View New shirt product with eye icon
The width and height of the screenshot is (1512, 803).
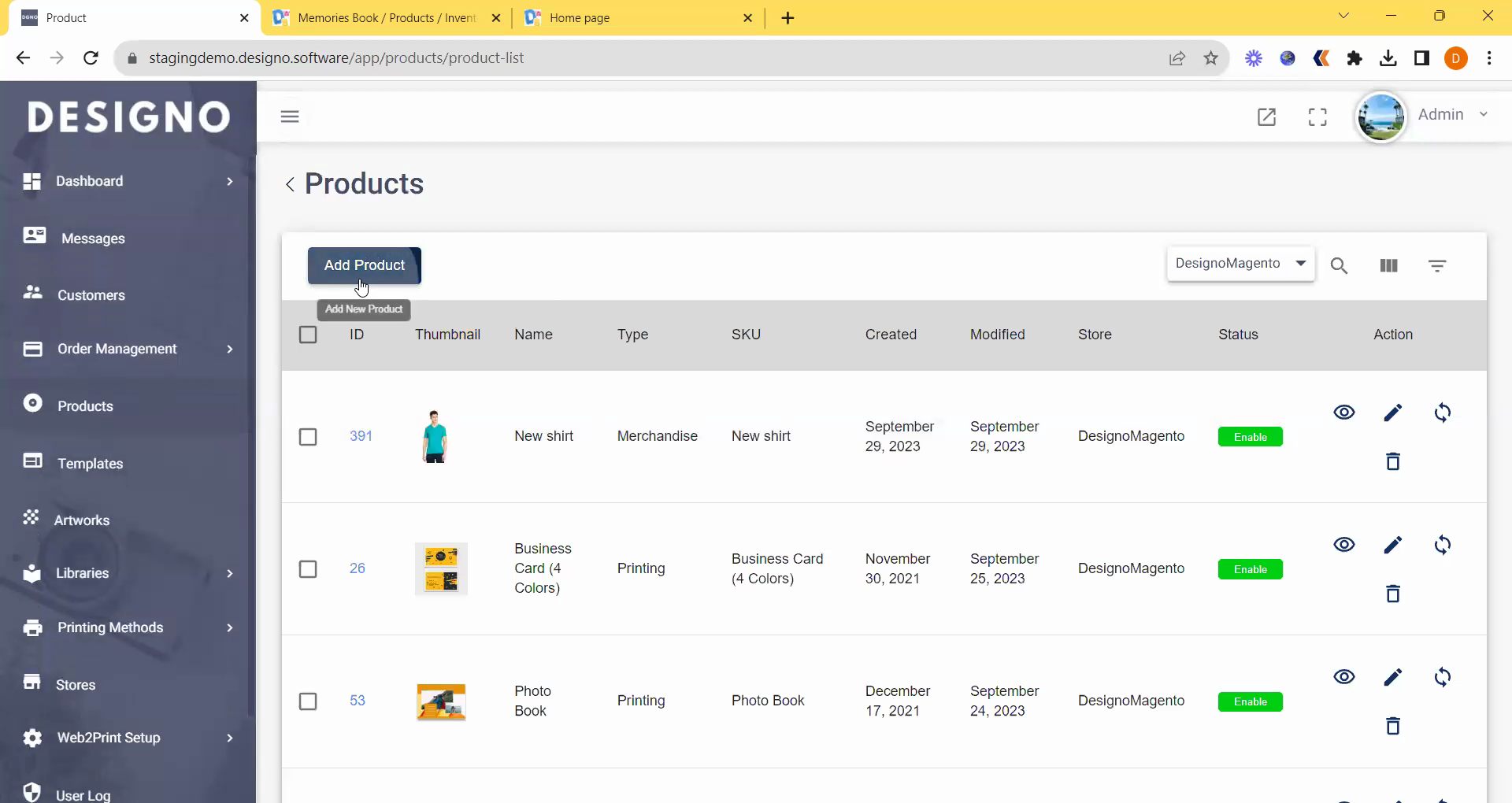pyautogui.click(x=1343, y=413)
